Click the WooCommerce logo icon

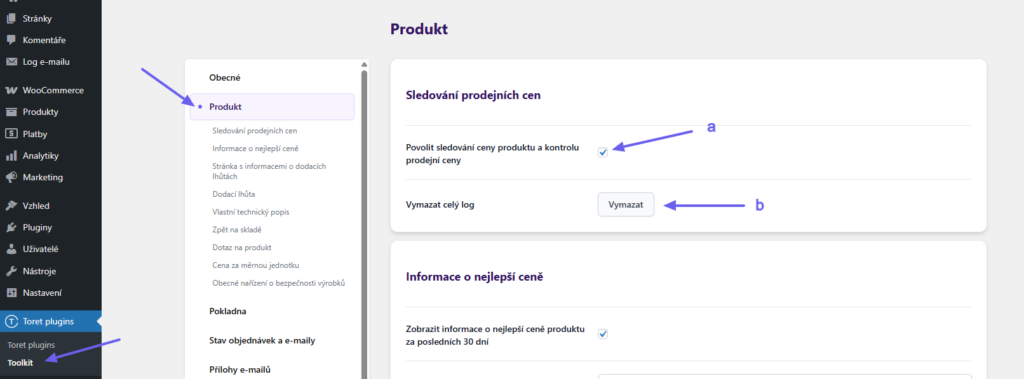pos(10,90)
